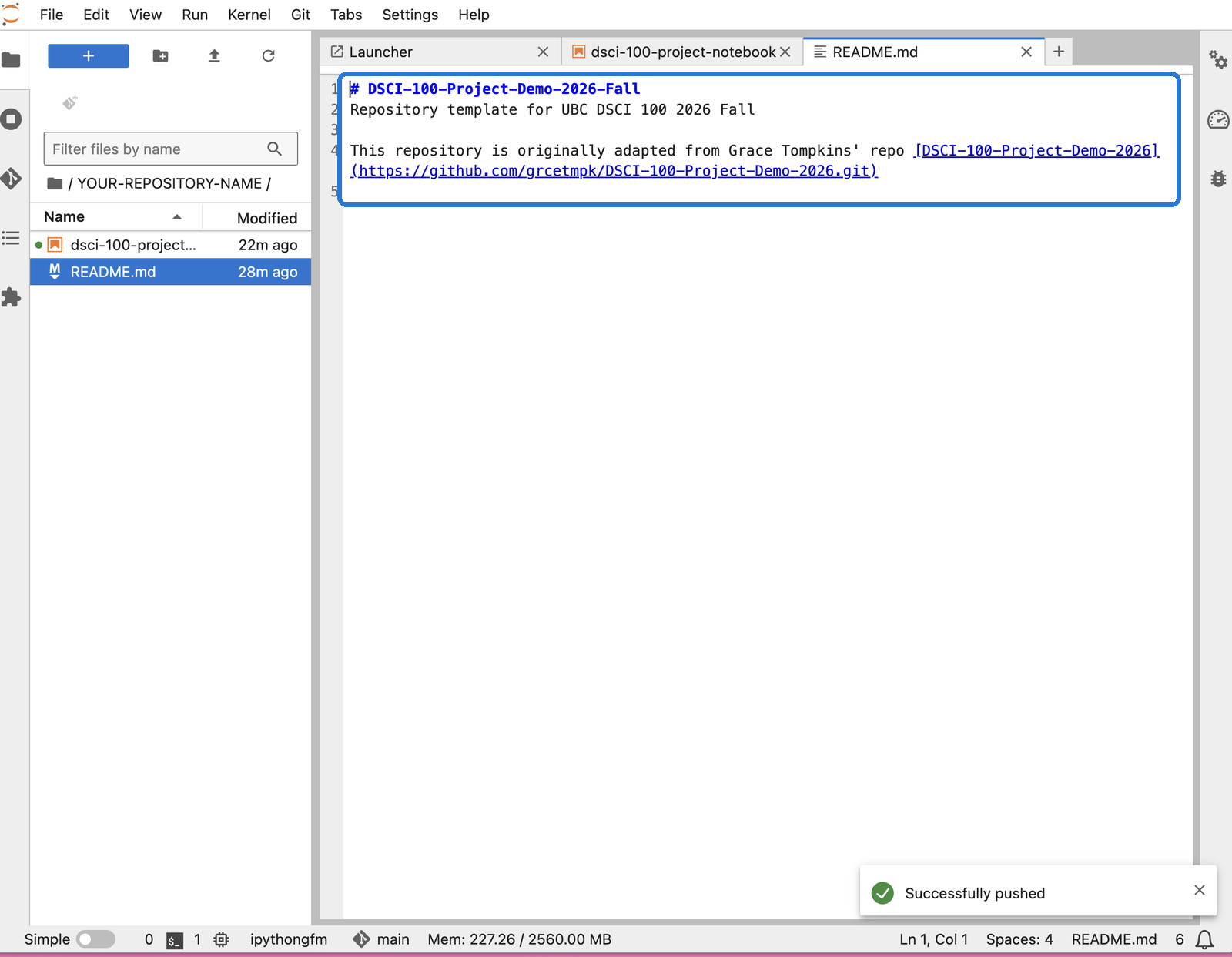Viewport: 1232px width, 957px height.
Task: Close the Launcher tab
Action: (x=543, y=52)
